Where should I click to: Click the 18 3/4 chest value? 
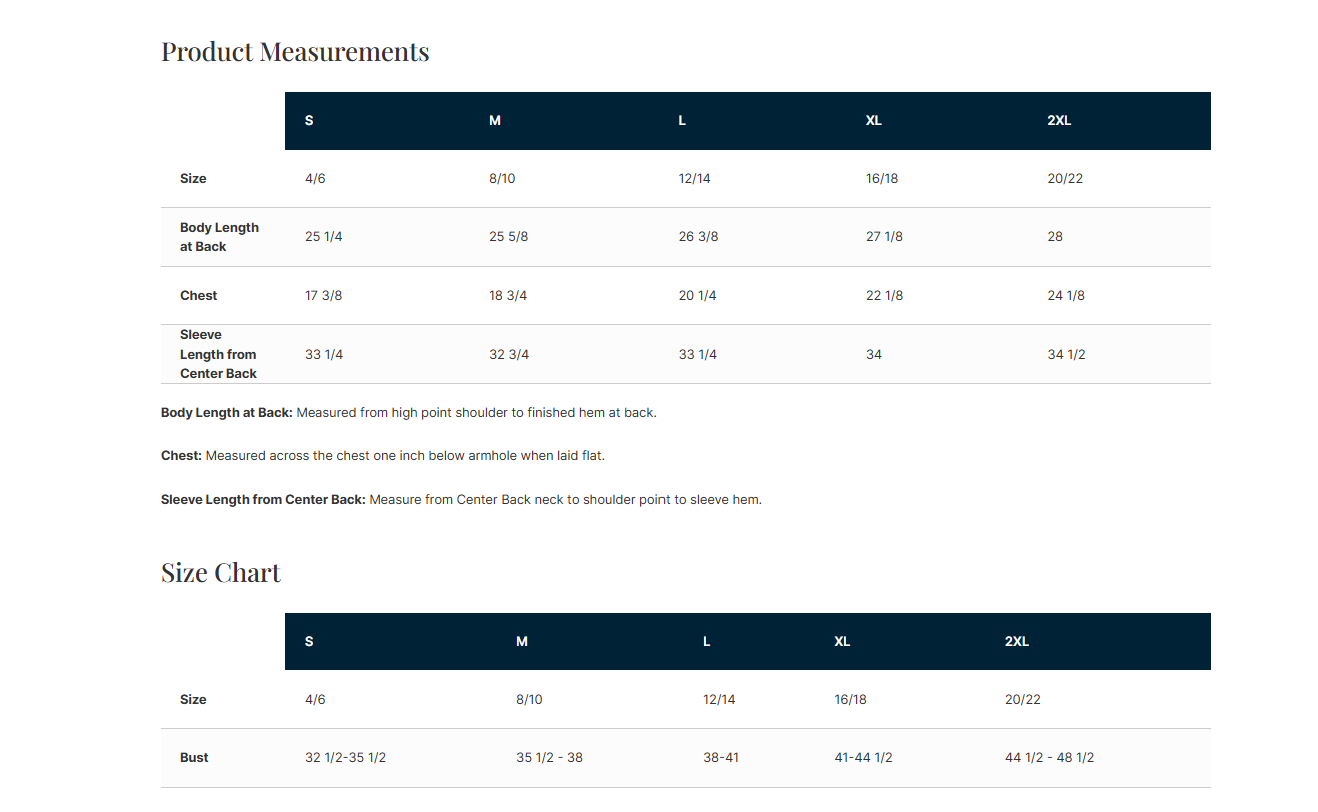(508, 296)
